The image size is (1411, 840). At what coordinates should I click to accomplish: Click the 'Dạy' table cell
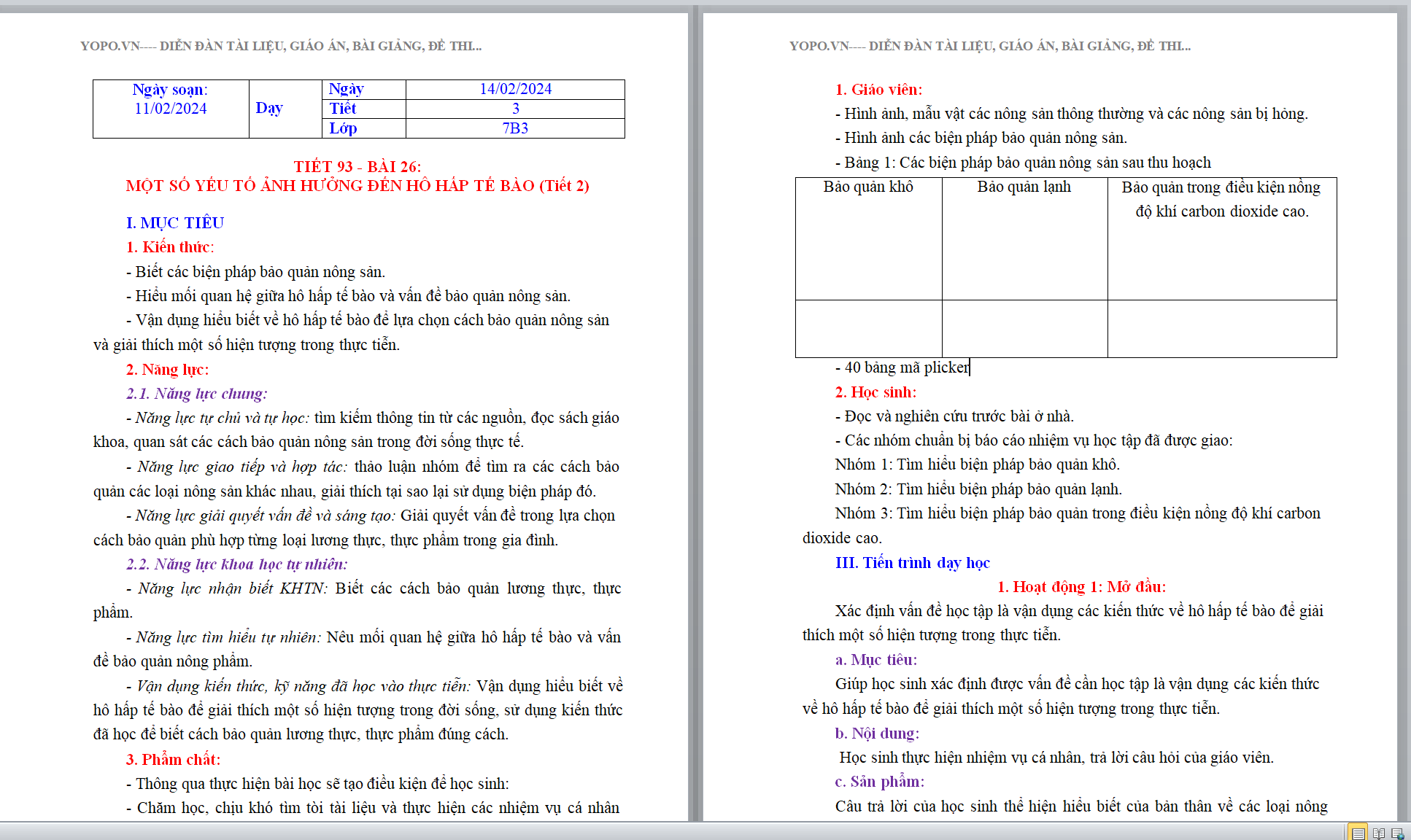(285, 109)
